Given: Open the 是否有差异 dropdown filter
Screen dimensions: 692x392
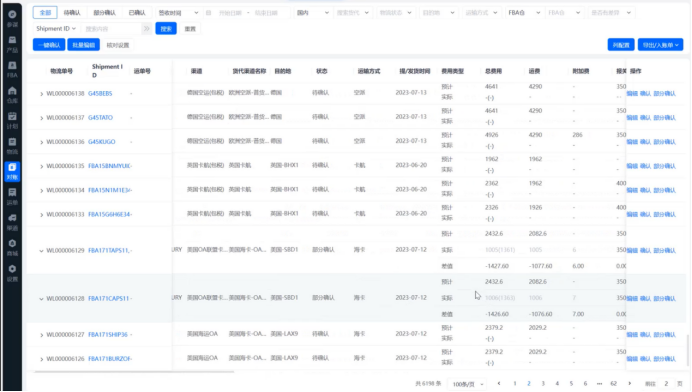Looking at the screenshot, I should pyautogui.click(x=611, y=13).
